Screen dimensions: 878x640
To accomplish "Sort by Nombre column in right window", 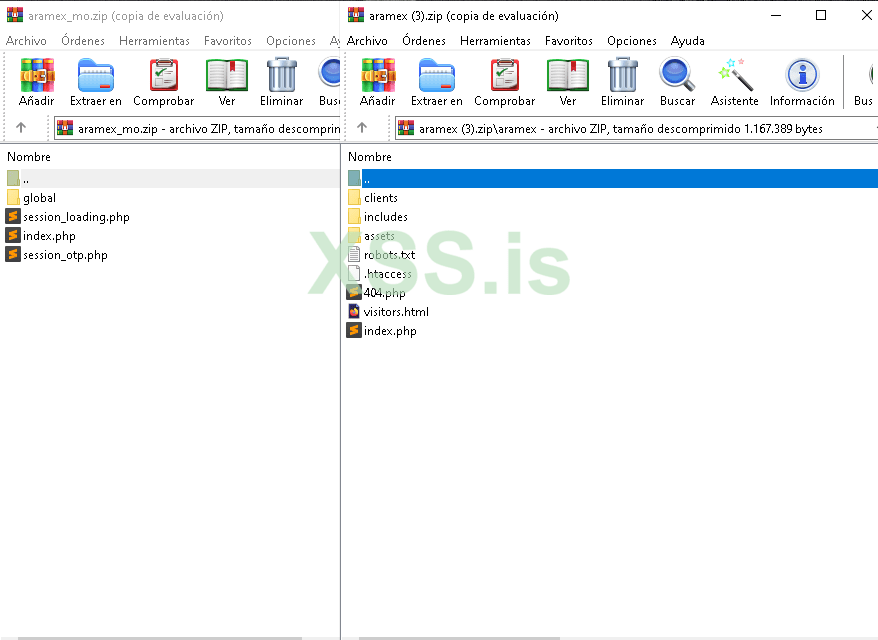I will [370, 157].
